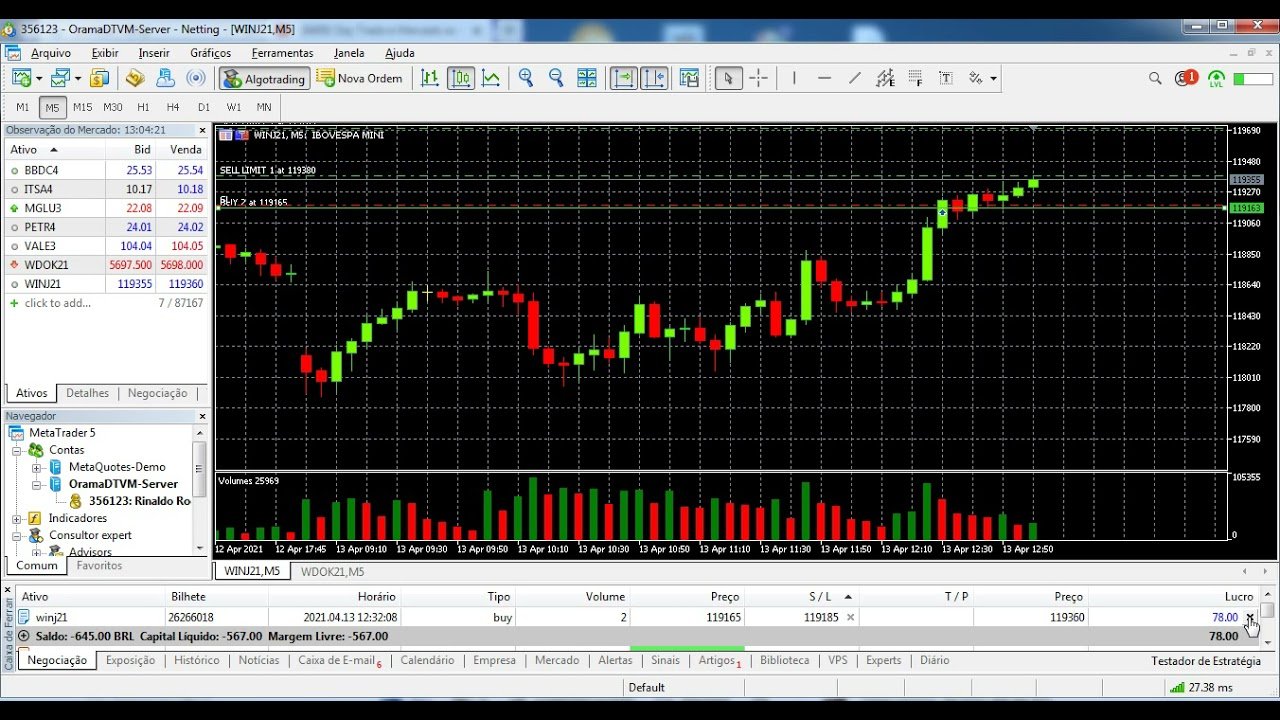
Task: Close the winj21 position
Action: pos(1250,617)
